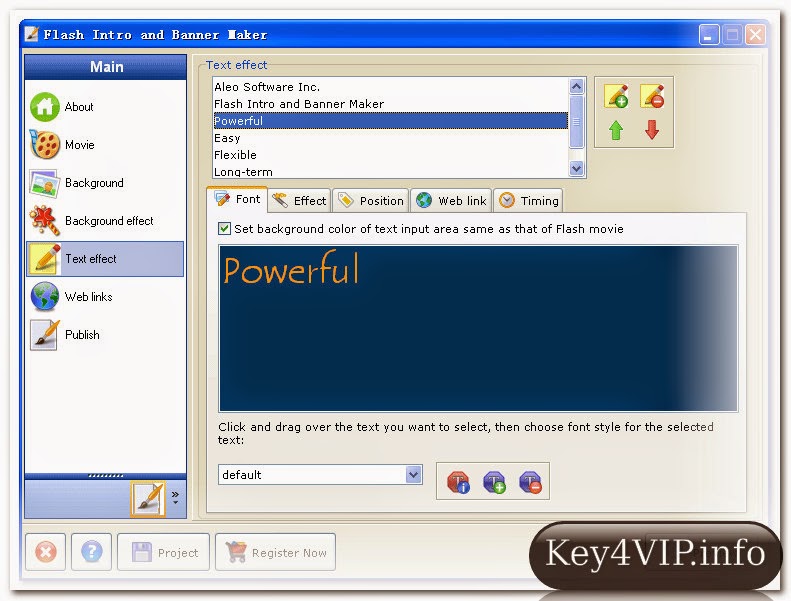The image size is (791, 601).
Task: Click scroll up arrow of text list
Action: click(x=576, y=86)
